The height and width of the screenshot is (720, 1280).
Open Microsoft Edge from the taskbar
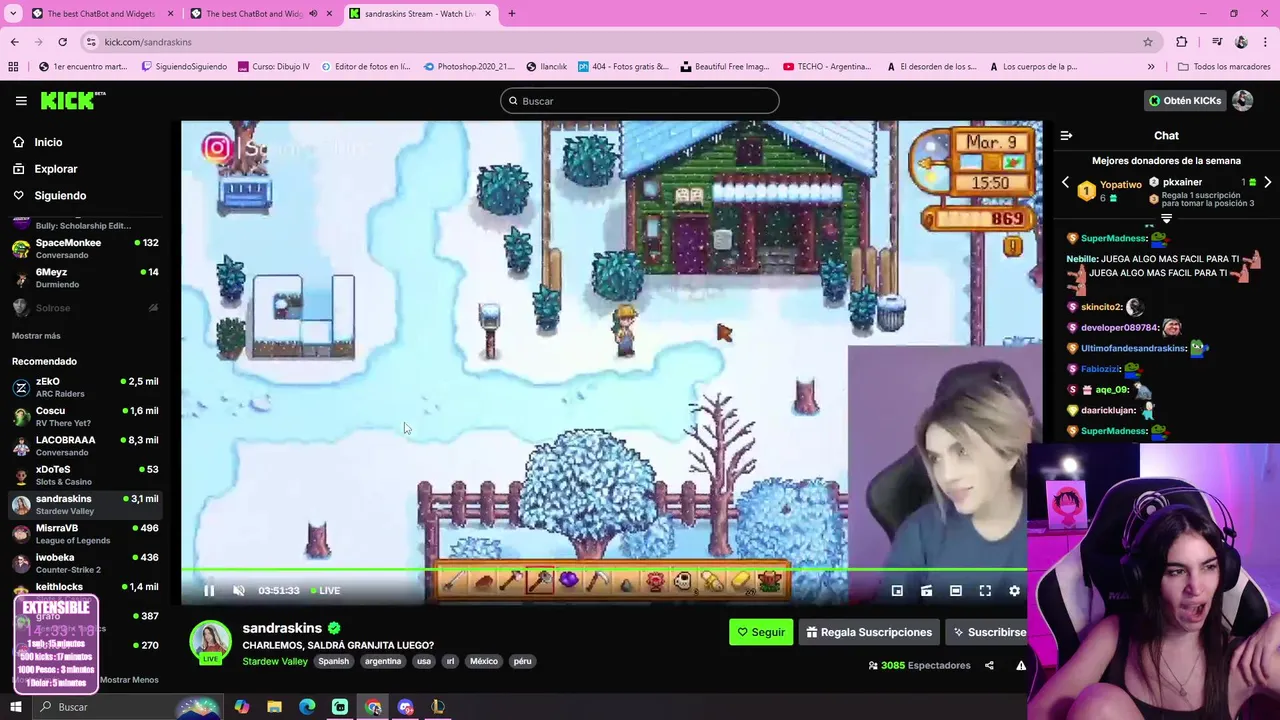pos(307,707)
